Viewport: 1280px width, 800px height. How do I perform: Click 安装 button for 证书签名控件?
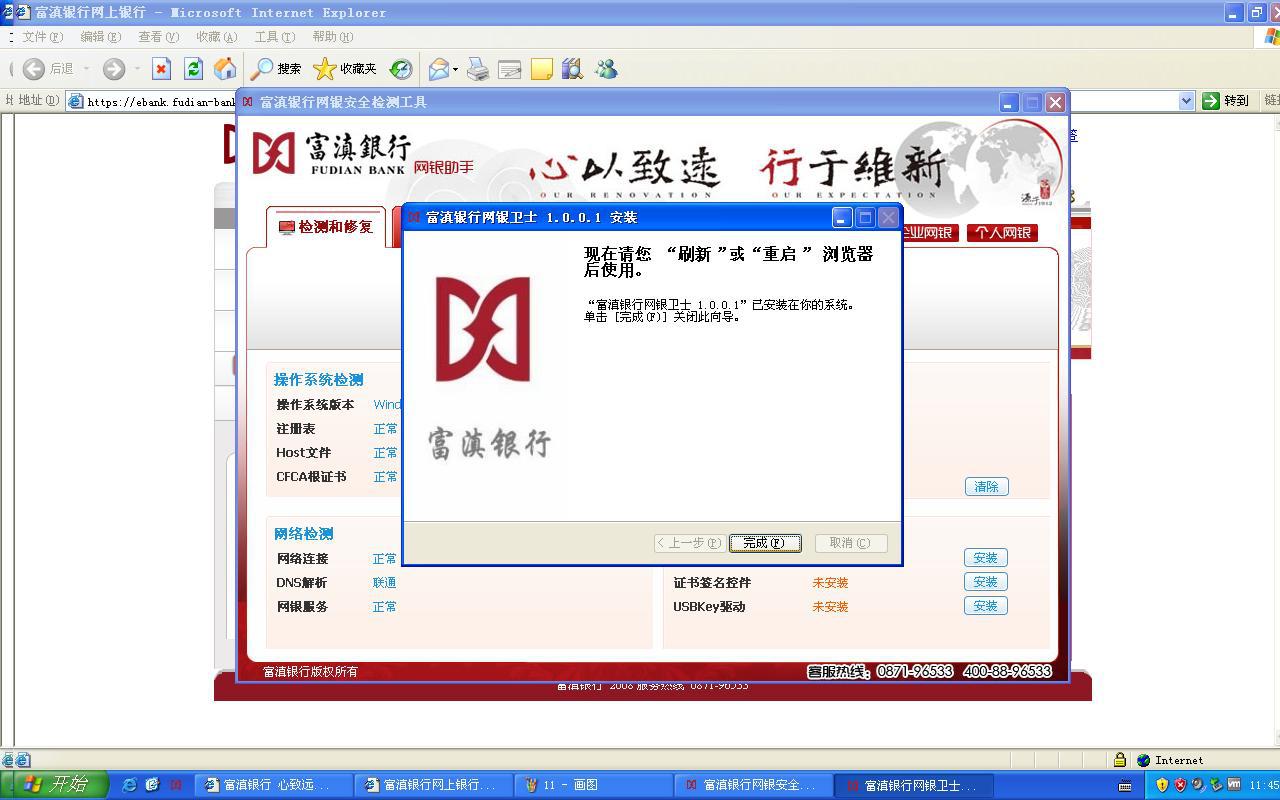click(985, 582)
